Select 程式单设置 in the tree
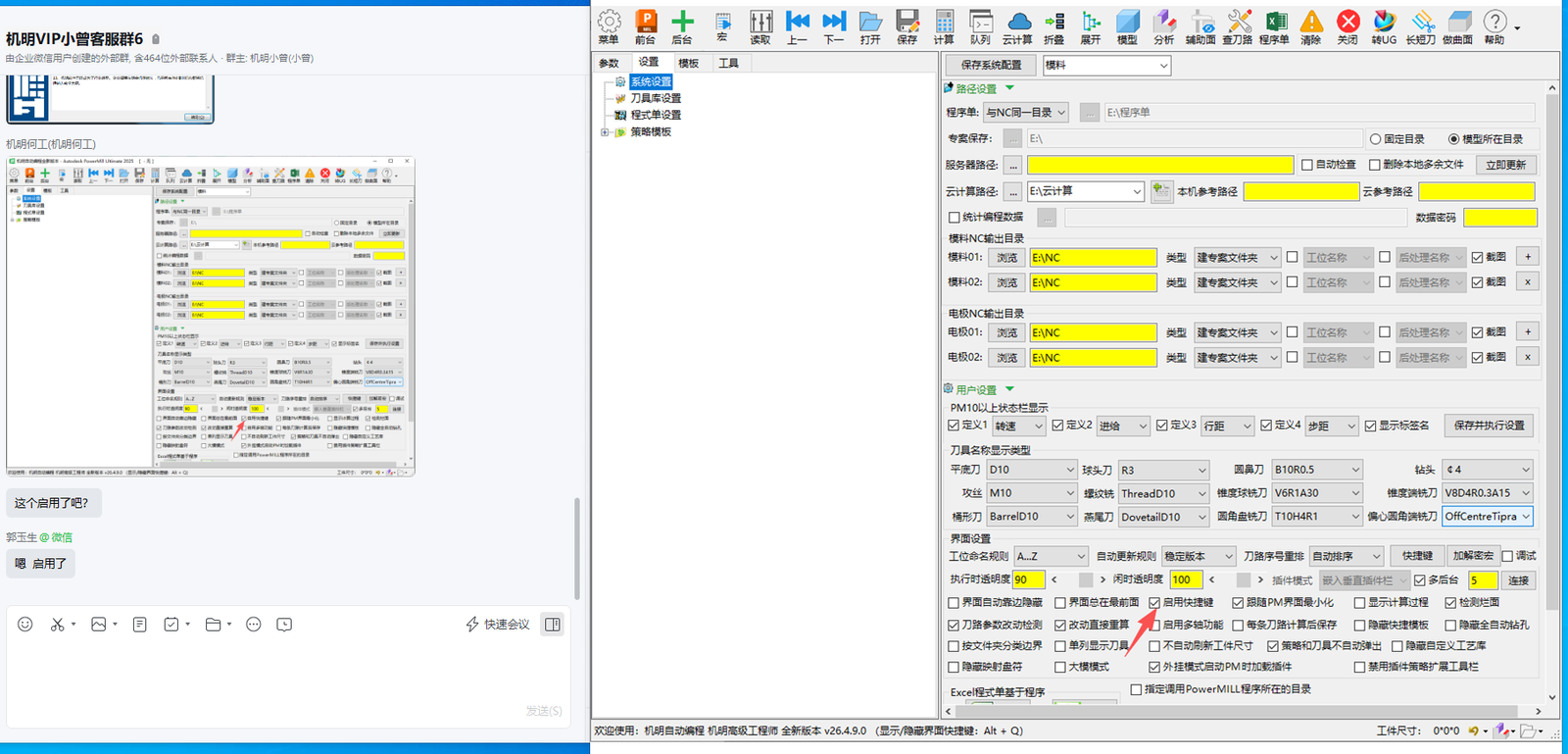 coord(656,115)
